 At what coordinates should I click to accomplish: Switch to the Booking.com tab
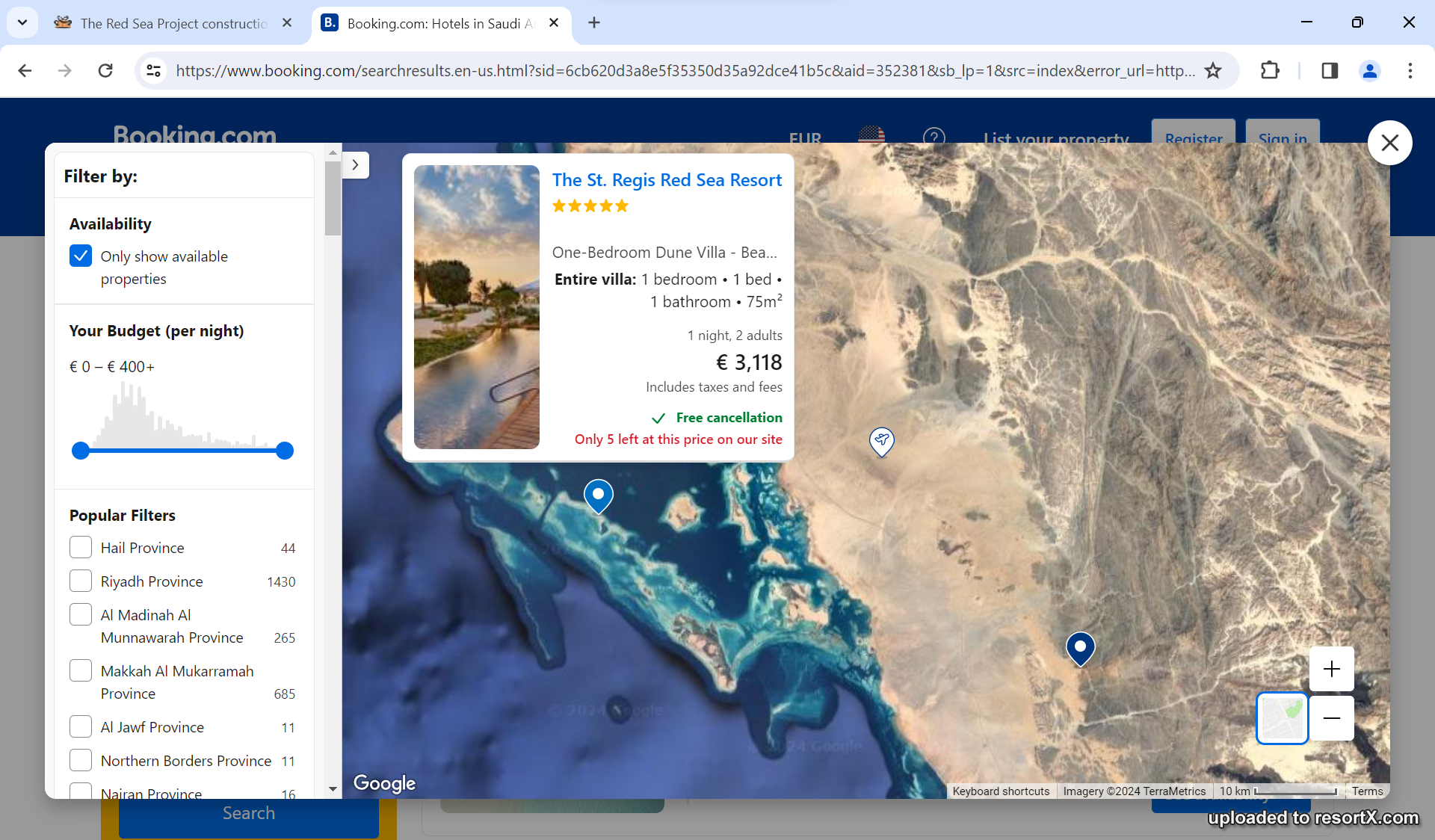click(441, 23)
